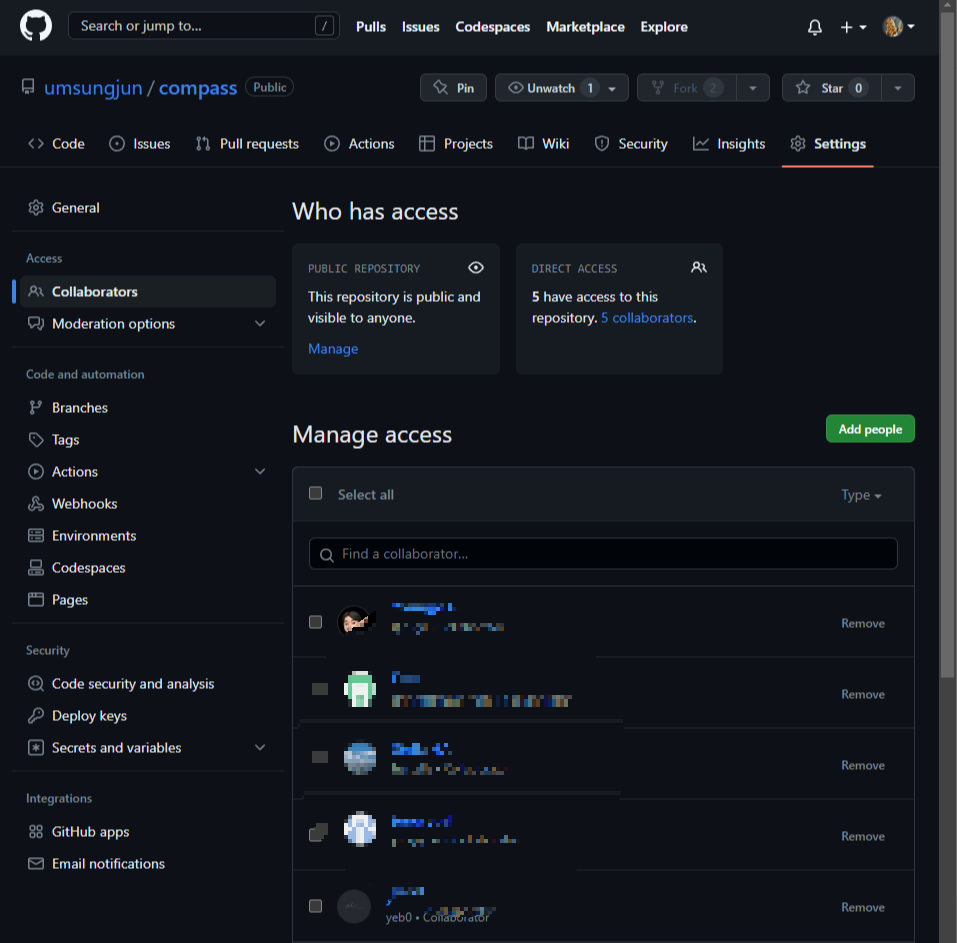
Task: Pin this repository
Action: point(453,88)
